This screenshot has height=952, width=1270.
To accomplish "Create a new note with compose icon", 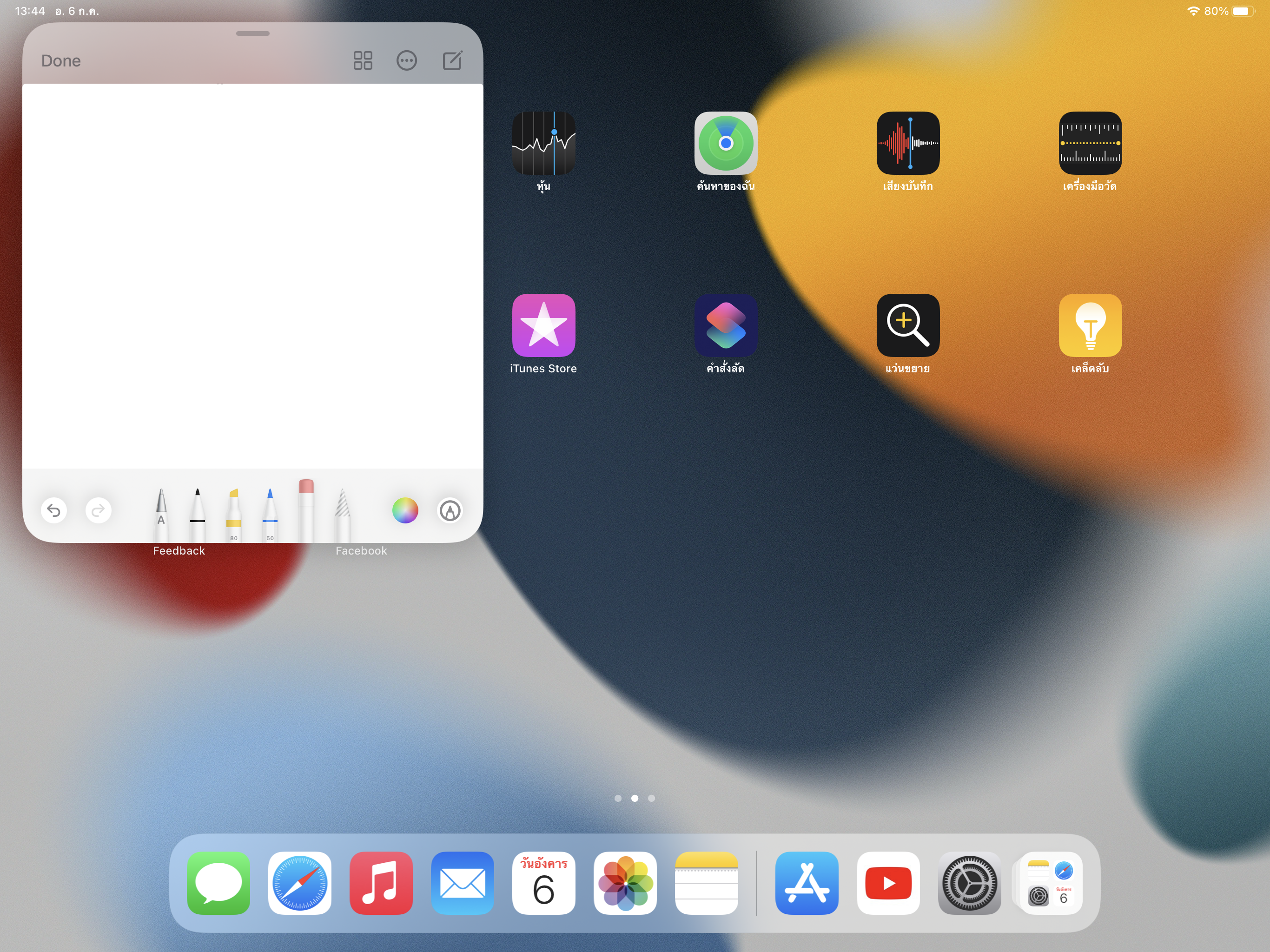I will 452,61.
